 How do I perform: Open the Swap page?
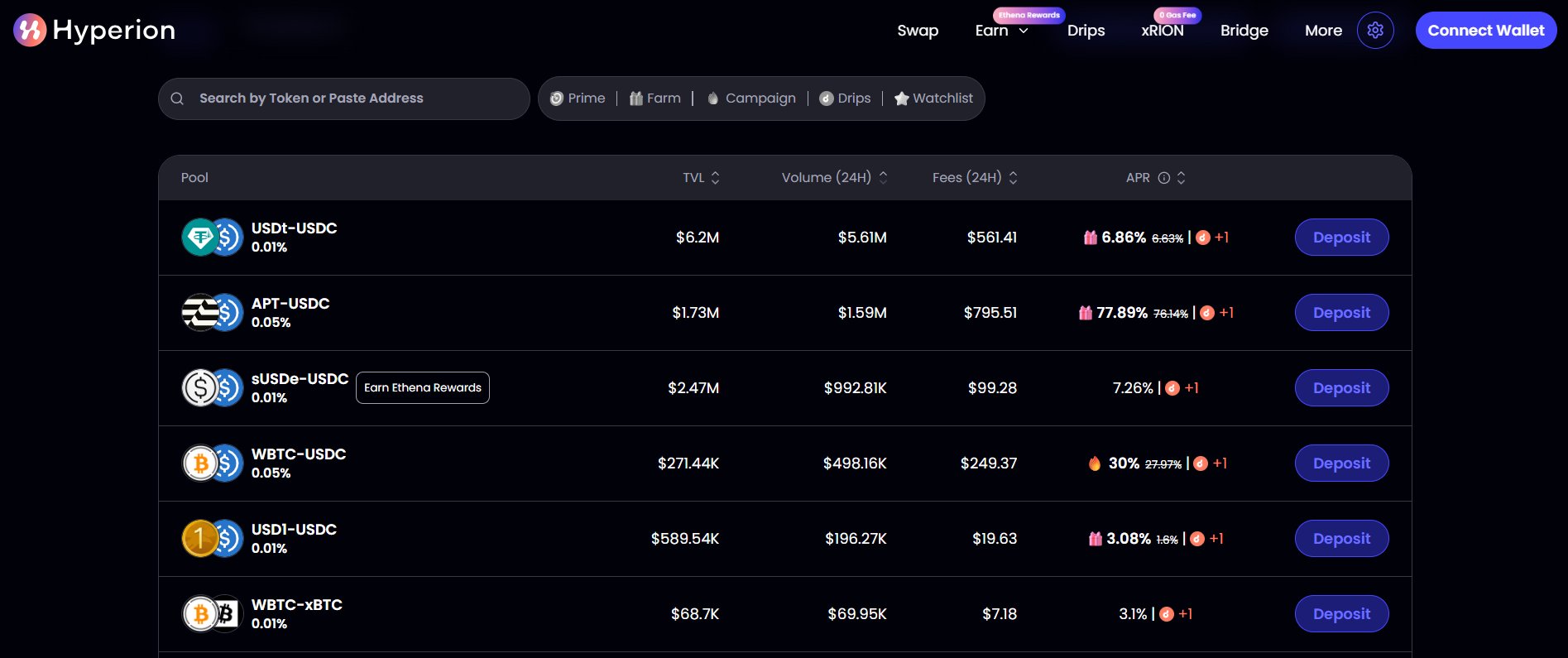[918, 31]
